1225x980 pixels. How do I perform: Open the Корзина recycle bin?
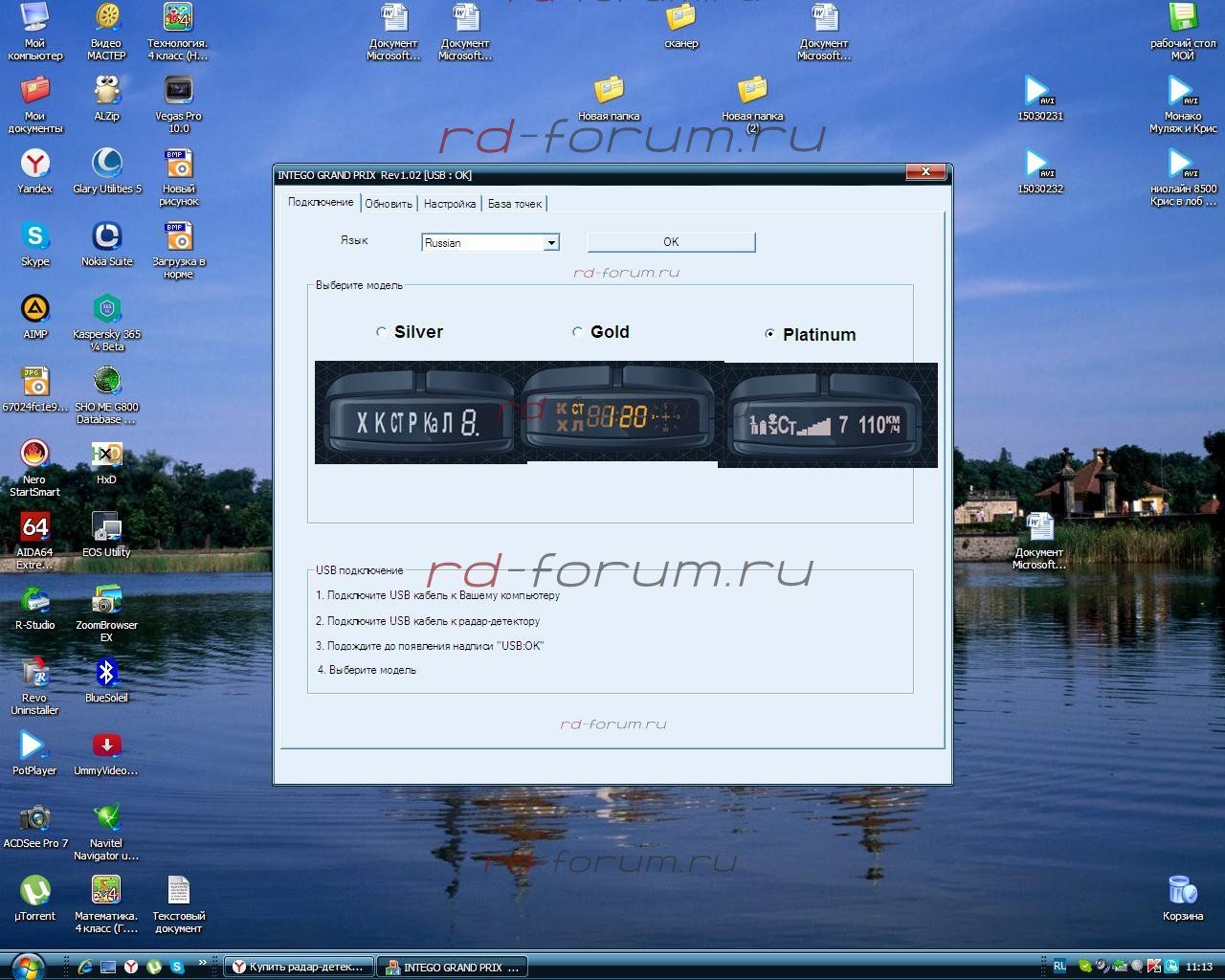click(1183, 892)
